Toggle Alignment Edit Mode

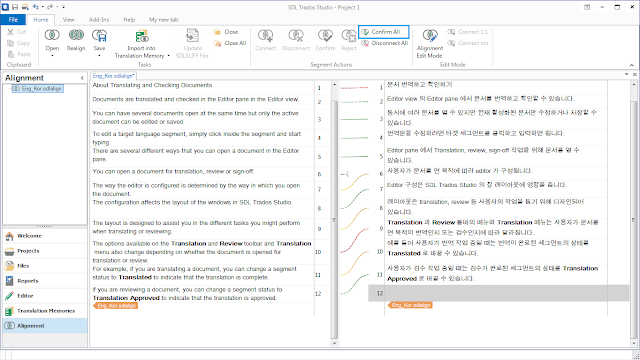tap(430, 42)
